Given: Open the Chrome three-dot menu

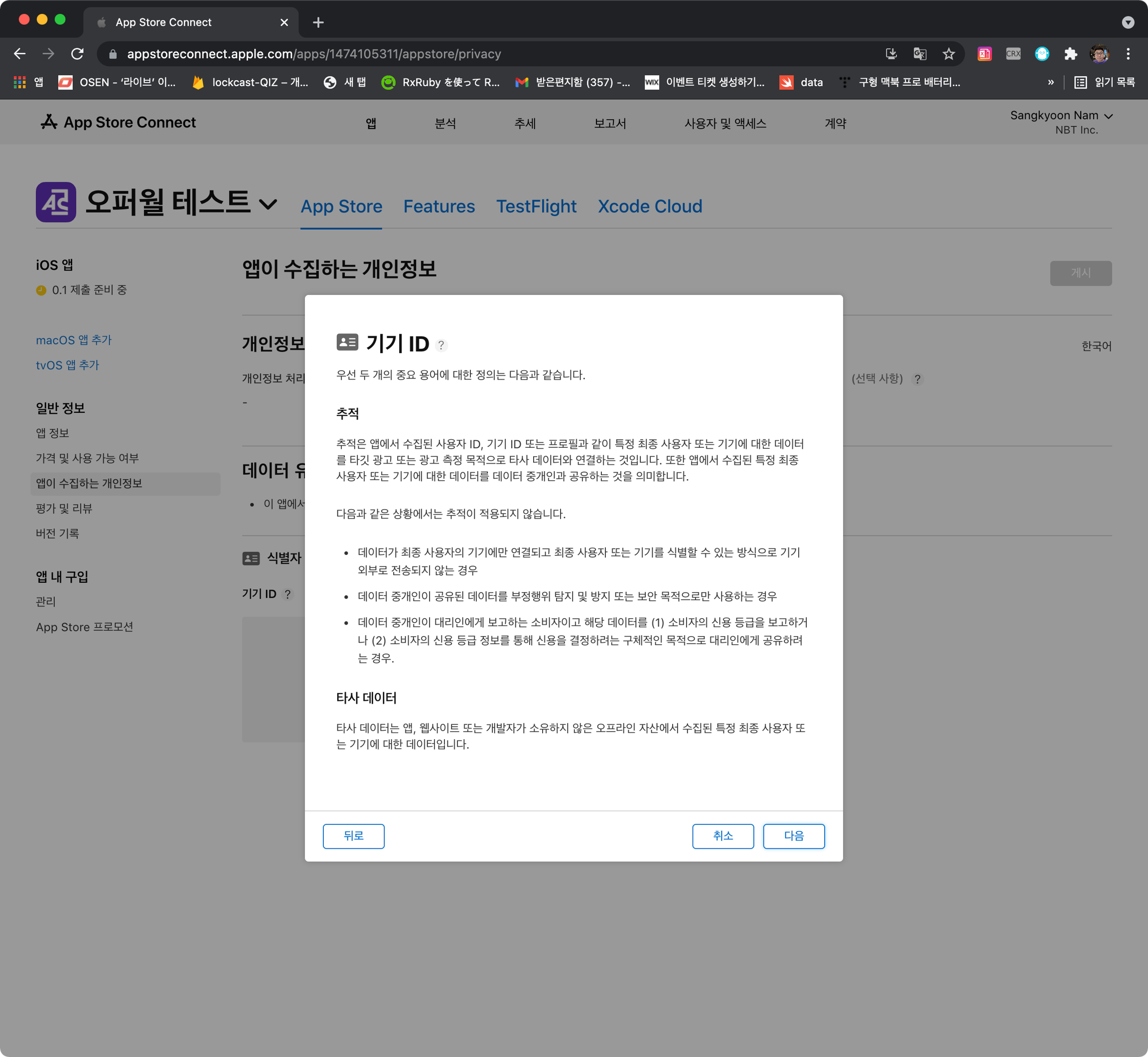Looking at the screenshot, I should (1128, 54).
